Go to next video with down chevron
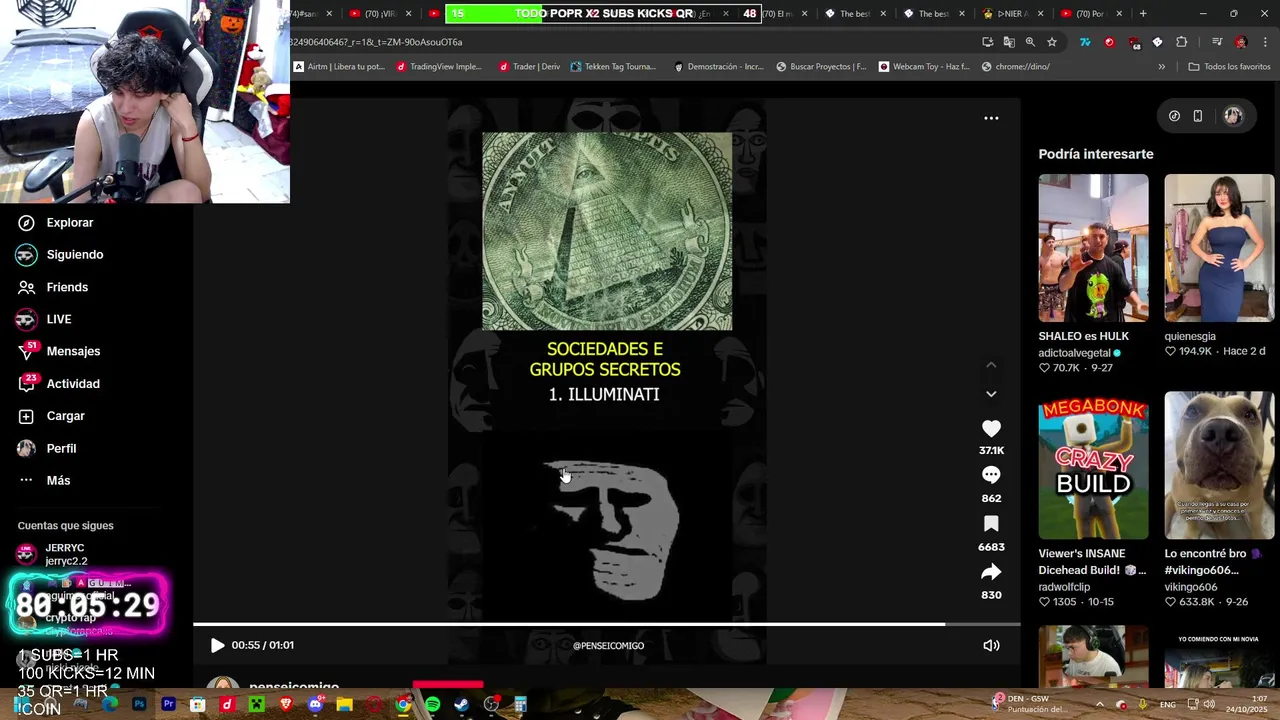The height and width of the screenshot is (720, 1280). [991, 394]
